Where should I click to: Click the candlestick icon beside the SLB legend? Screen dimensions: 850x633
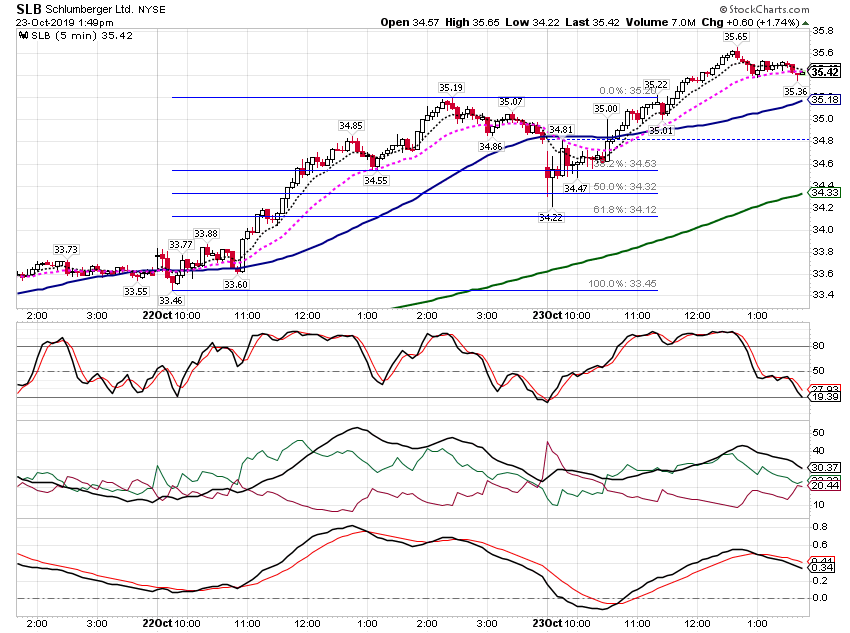tap(23, 36)
